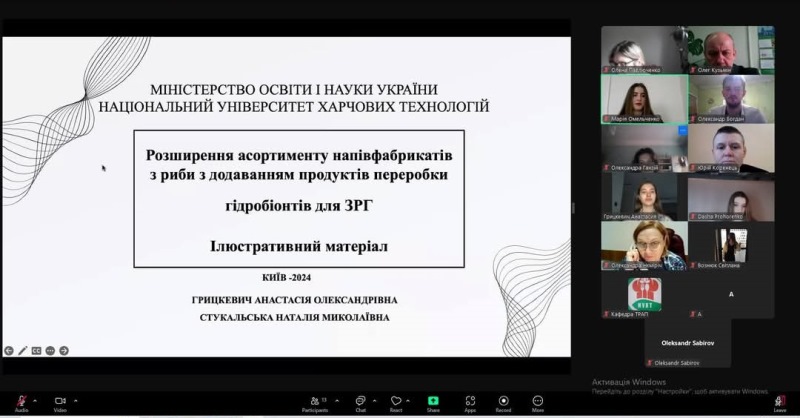Click slide text 'СТУКАЛЬСЬКА НАТАЛІЯ МИКОЛАЇВНА'

click(294, 317)
